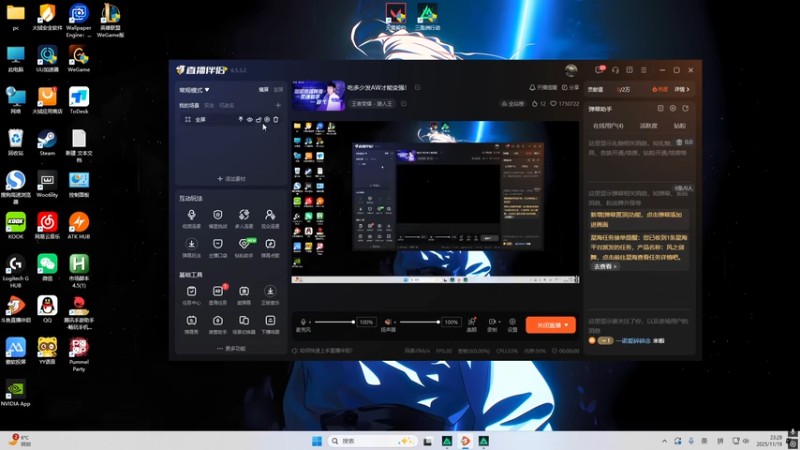
Task: Open the Windows Start button on the taskbar
Action: [x=317, y=441]
